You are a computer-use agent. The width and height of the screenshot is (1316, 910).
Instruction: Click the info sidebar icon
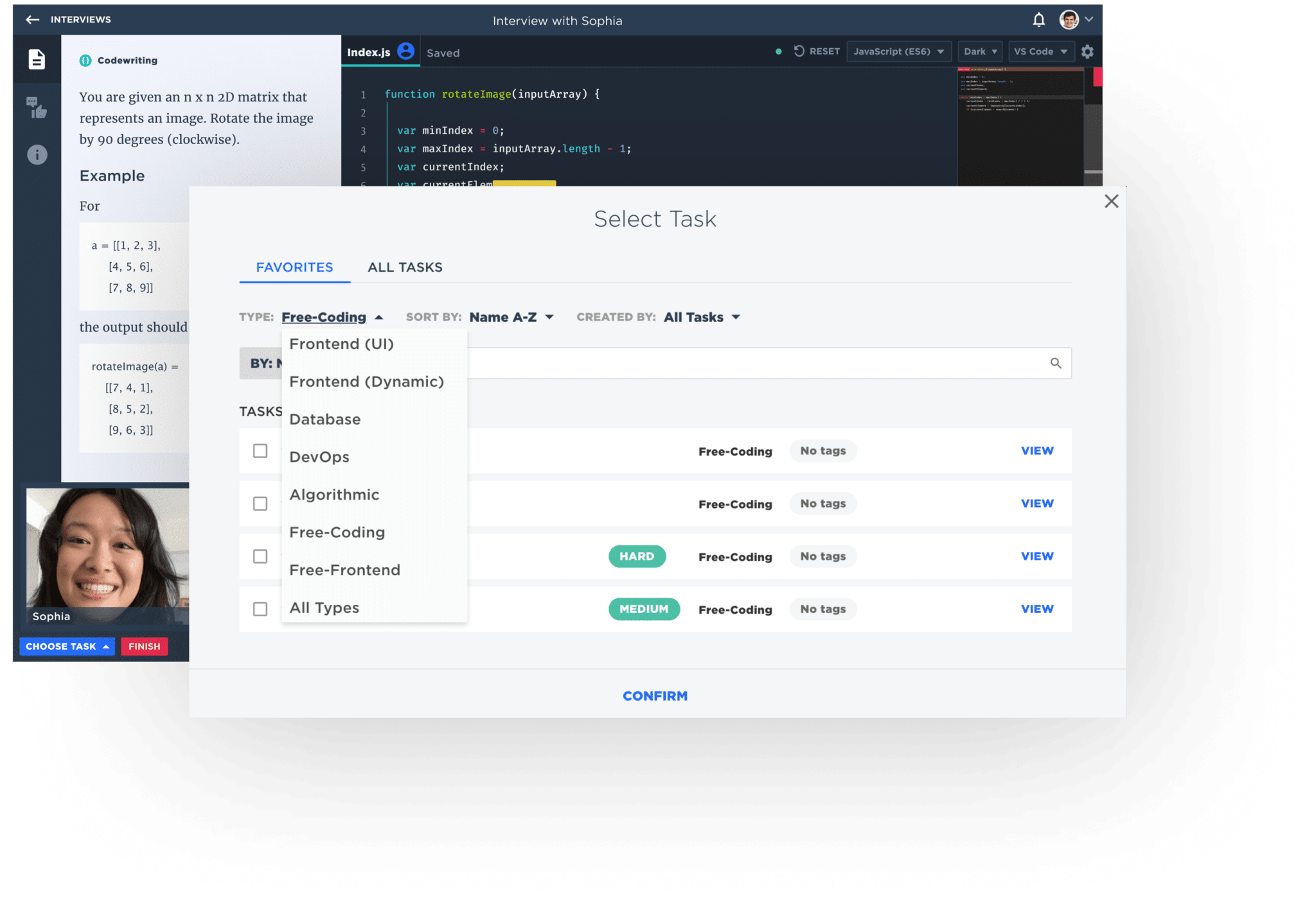tap(37, 155)
